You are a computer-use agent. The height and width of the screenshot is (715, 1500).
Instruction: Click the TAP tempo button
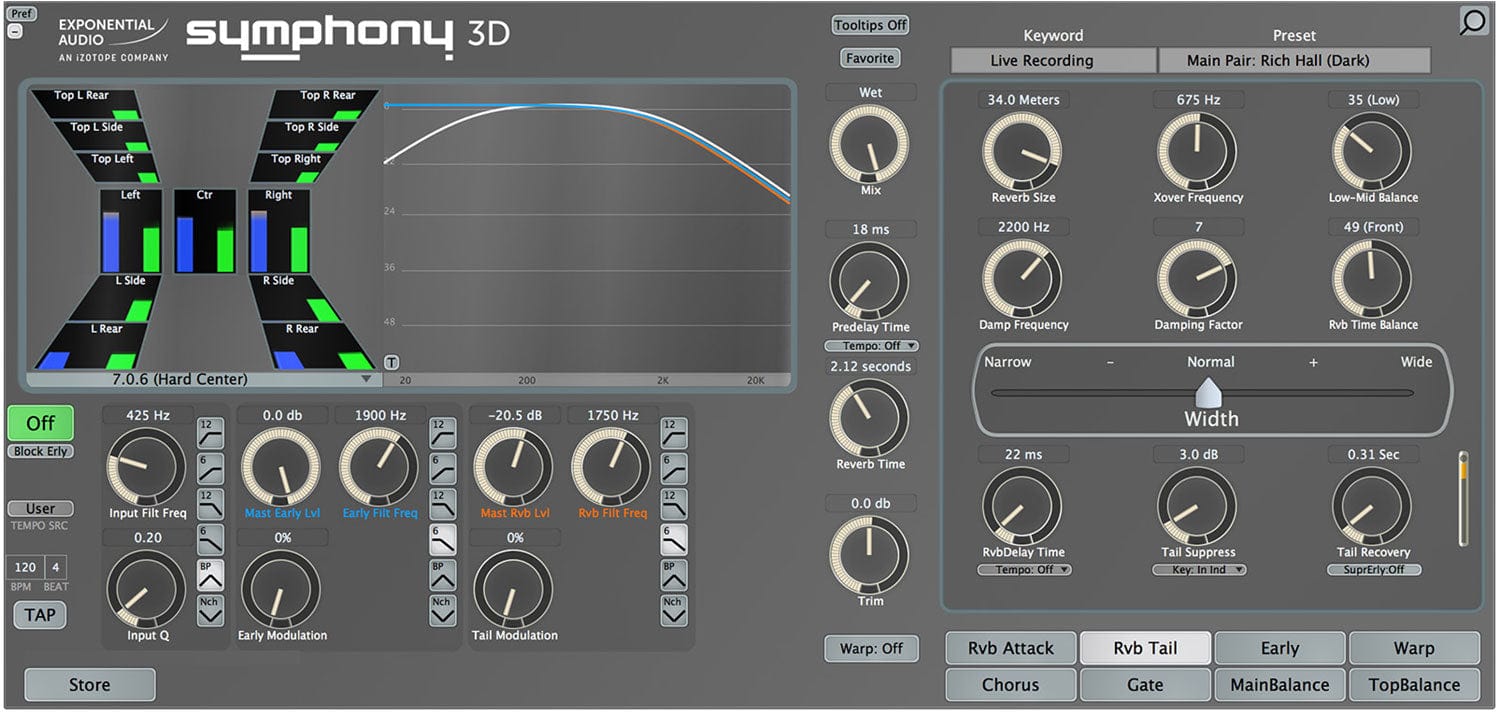point(40,614)
